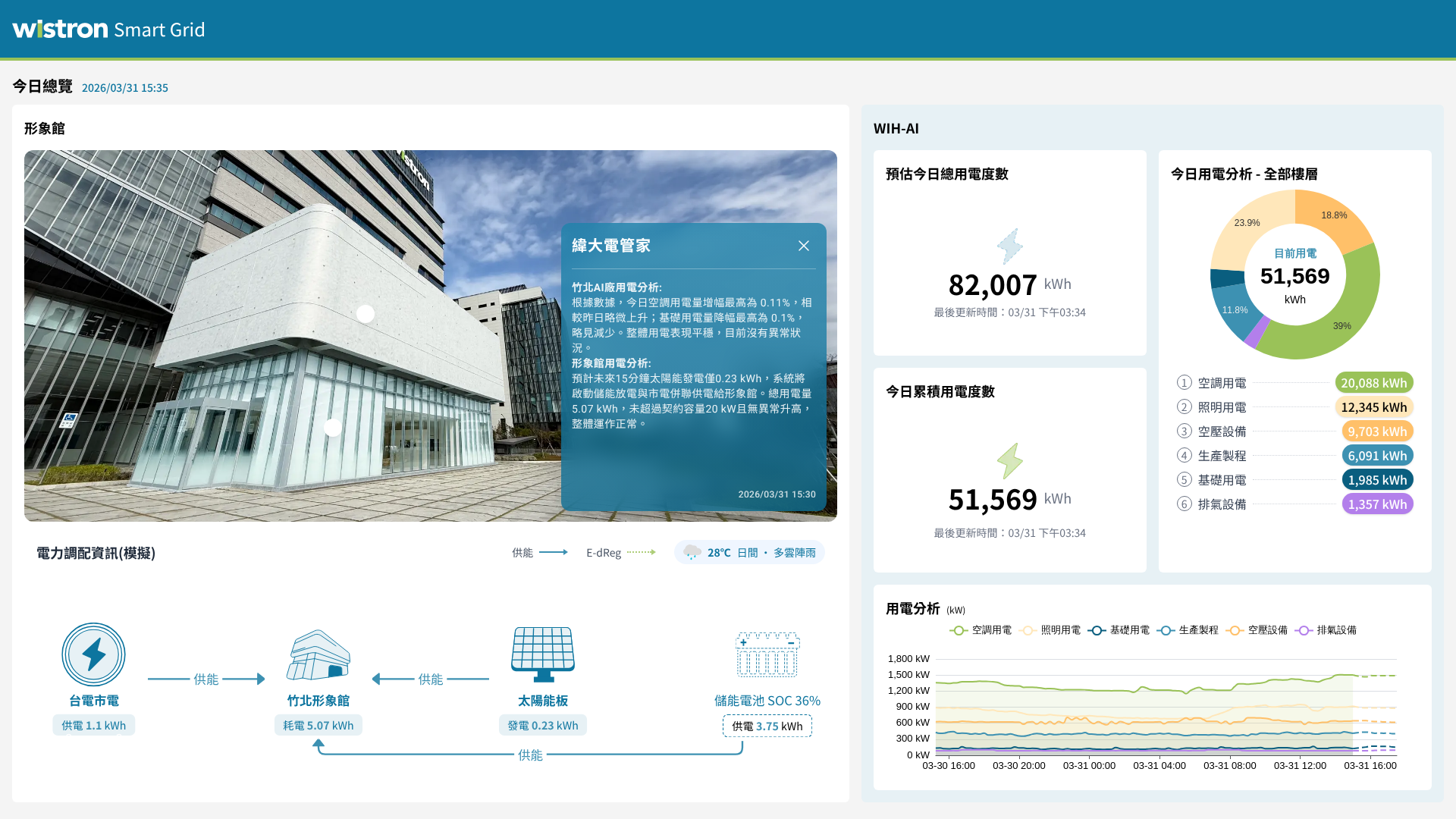Click the storage battery icon
This screenshot has height=819, width=1456.
[x=767, y=654]
